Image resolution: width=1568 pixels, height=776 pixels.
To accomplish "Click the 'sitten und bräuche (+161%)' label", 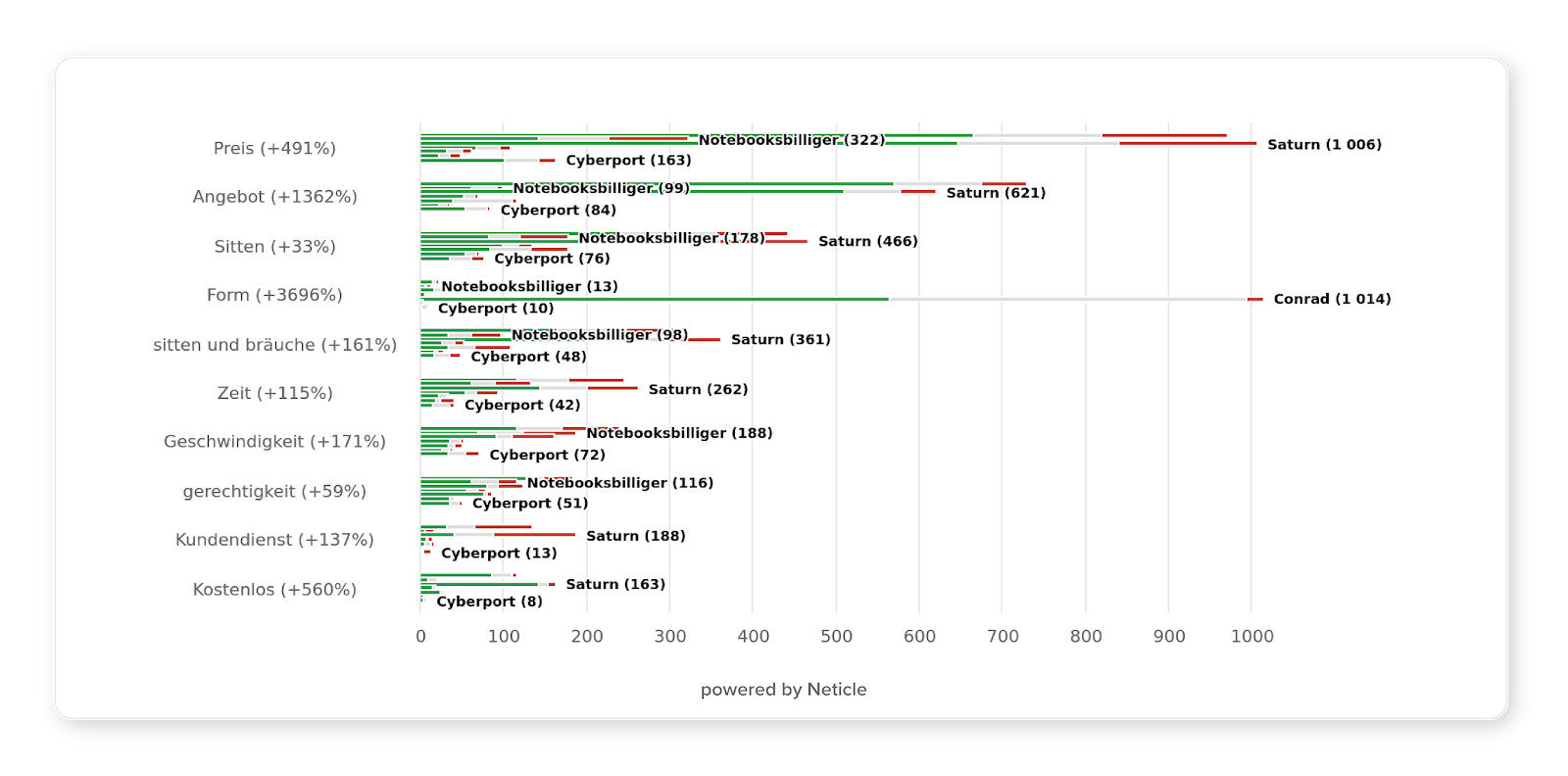I will point(274,345).
